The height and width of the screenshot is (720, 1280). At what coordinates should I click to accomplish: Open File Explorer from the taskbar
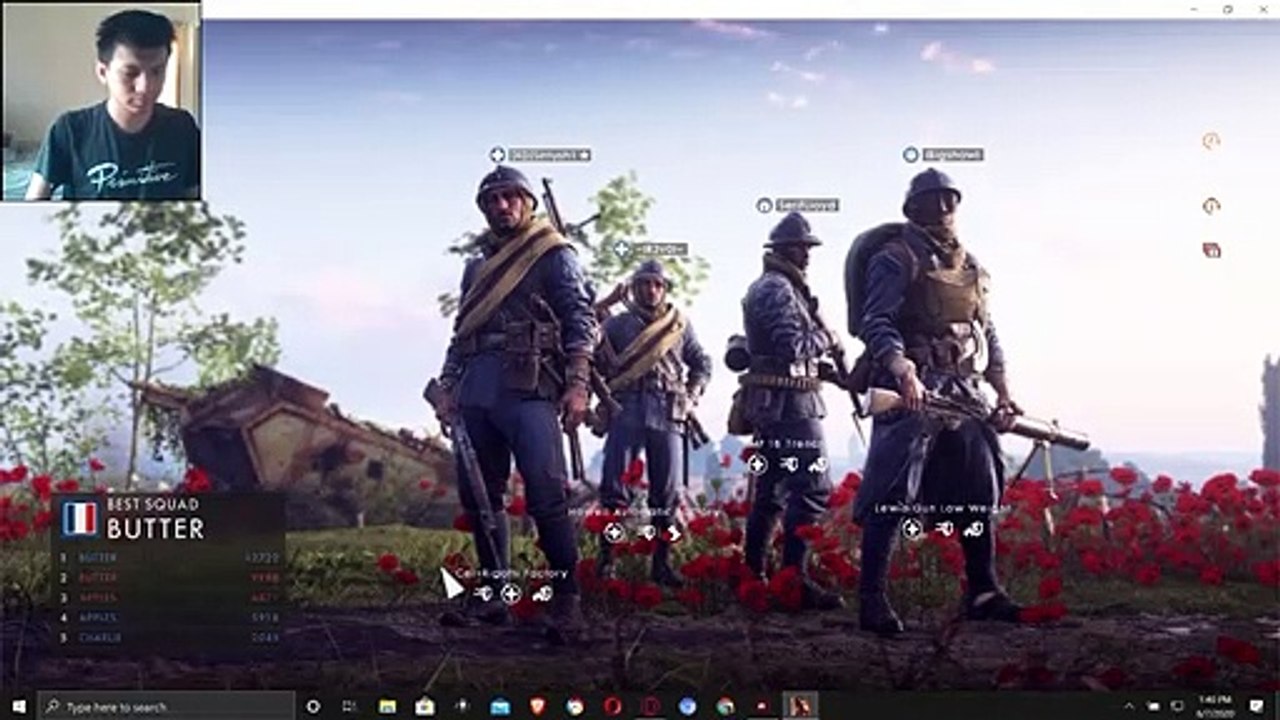(x=387, y=706)
